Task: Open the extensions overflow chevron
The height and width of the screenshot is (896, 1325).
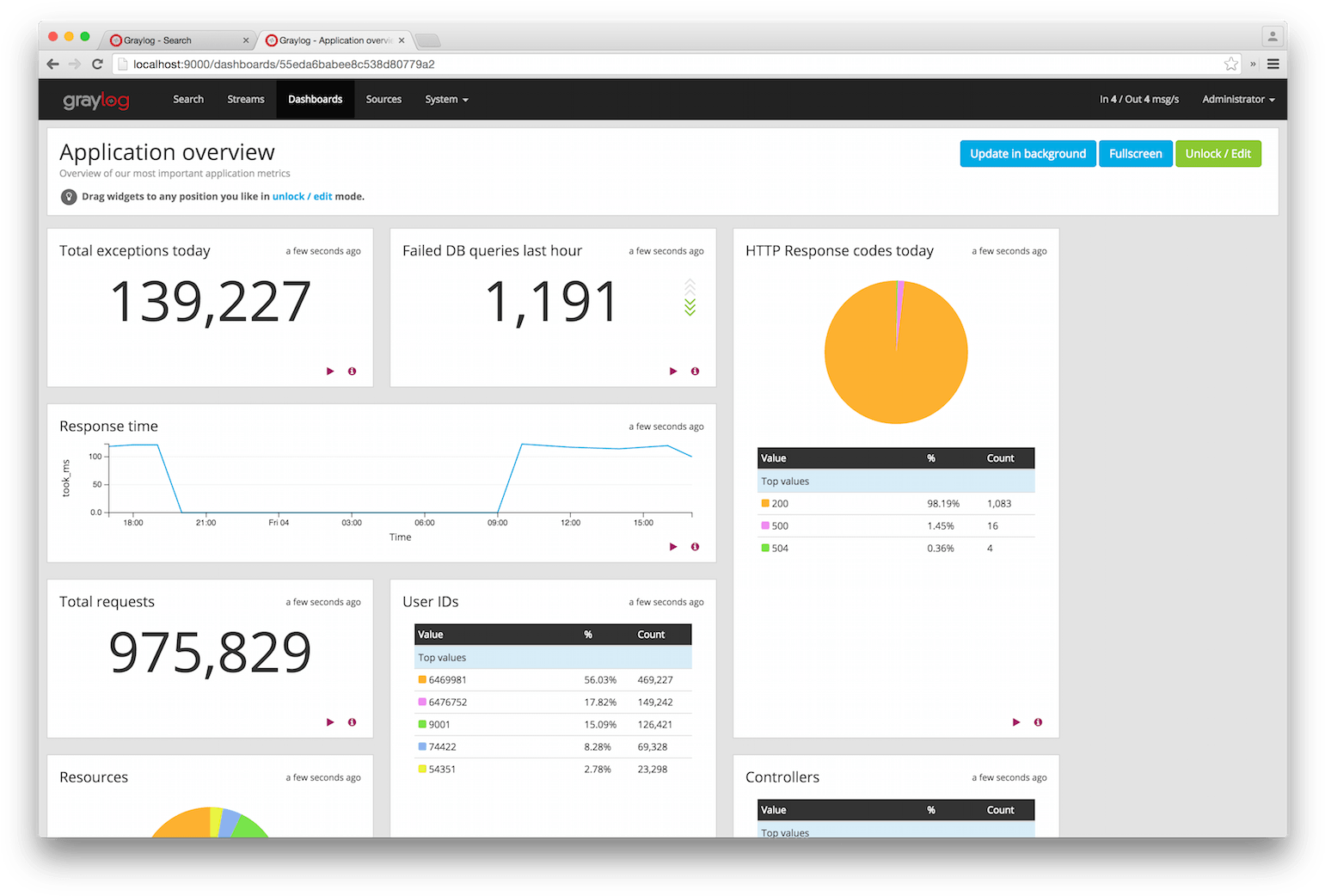Action: point(1253,64)
